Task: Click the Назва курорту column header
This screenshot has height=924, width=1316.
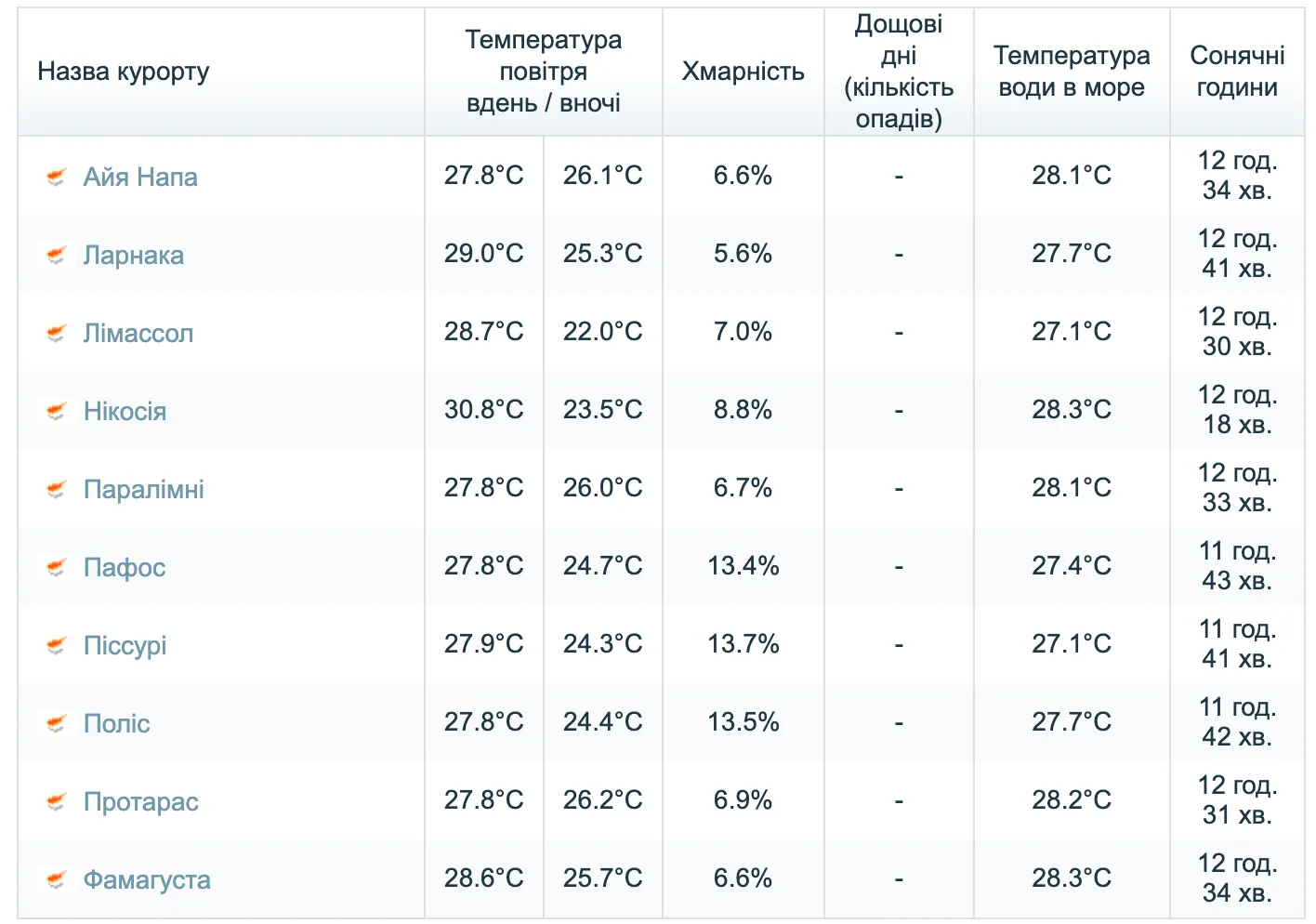Action: pyautogui.click(x=124, y=72)
